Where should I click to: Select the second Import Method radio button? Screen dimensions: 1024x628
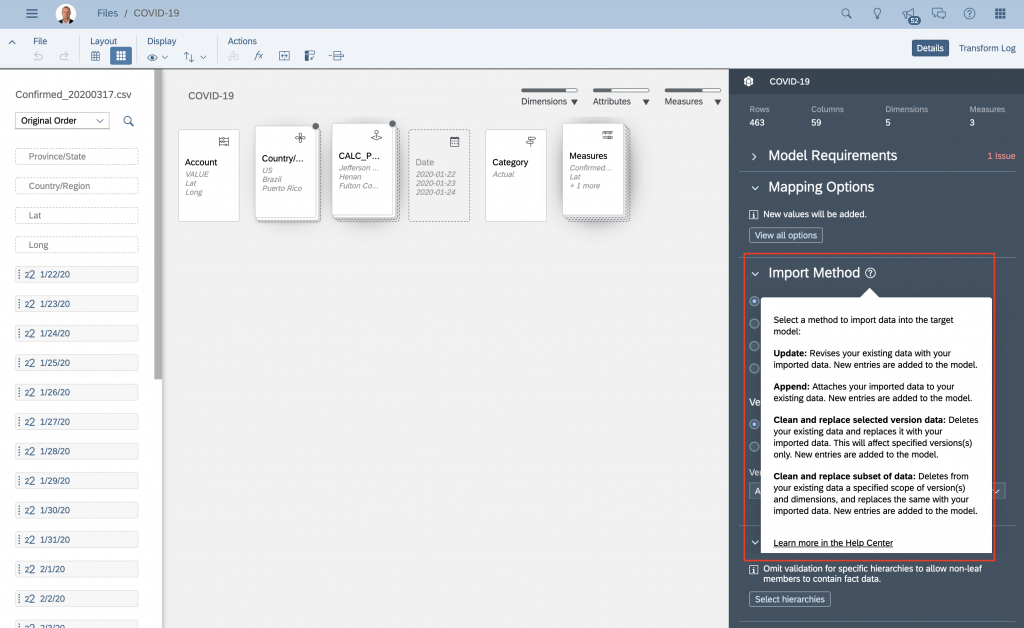tap(754, 324)
